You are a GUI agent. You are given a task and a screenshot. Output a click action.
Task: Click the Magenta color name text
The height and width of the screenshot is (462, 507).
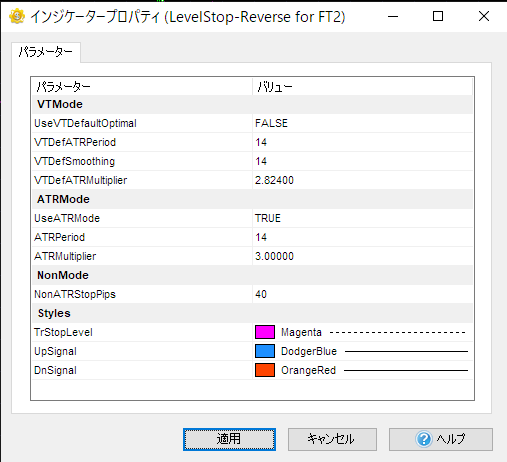click(x=301, y=332)
